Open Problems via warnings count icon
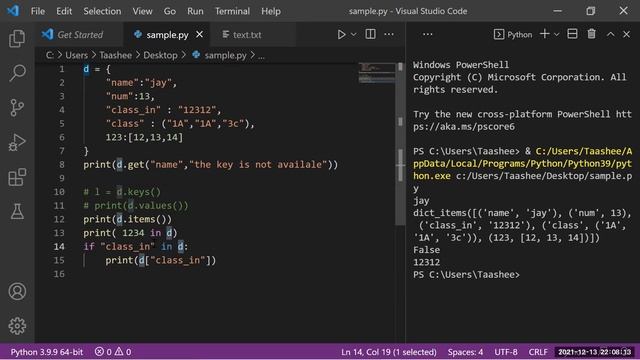Viewport: 640px width, 360px height. (x=123, y=352)
